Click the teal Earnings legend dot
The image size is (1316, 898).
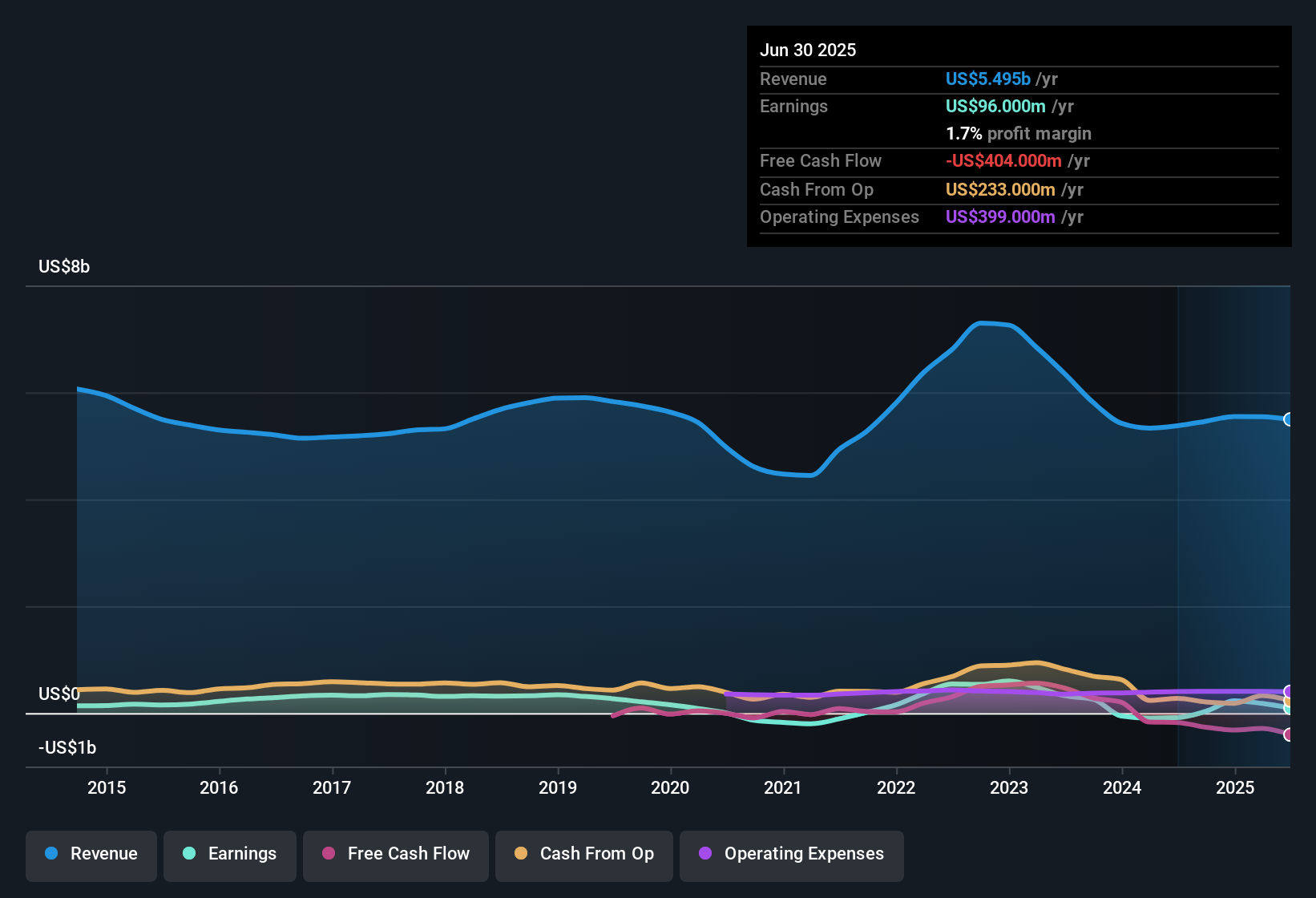click(189, 853)
